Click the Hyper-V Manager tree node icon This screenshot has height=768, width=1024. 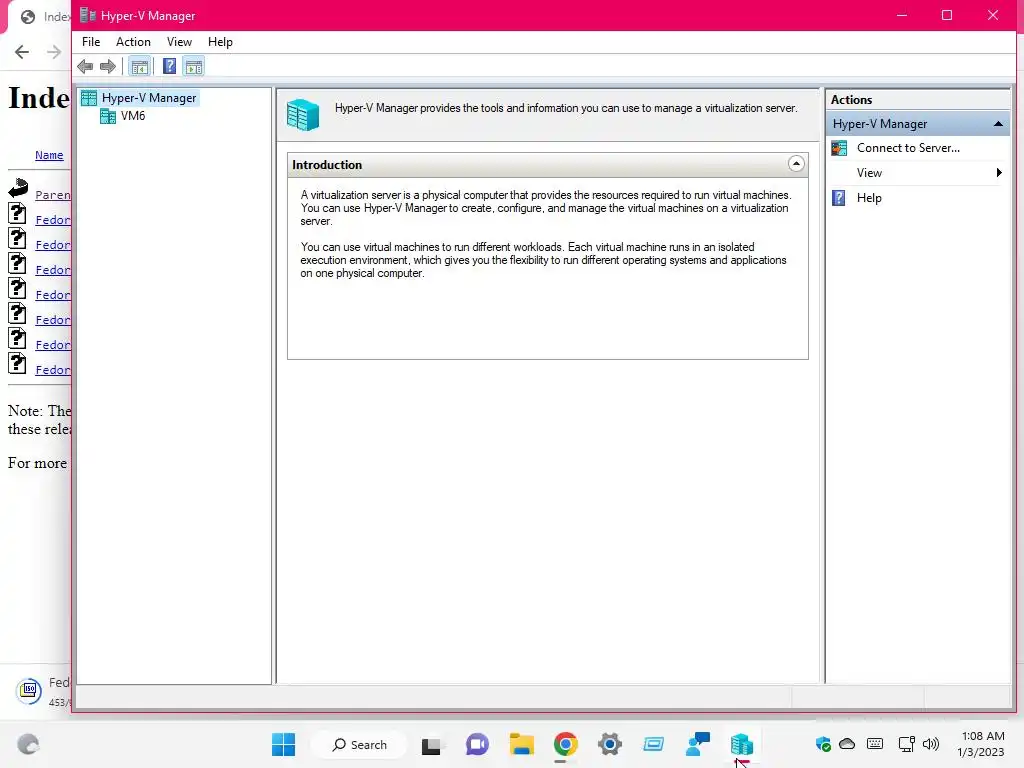point(89,98)
